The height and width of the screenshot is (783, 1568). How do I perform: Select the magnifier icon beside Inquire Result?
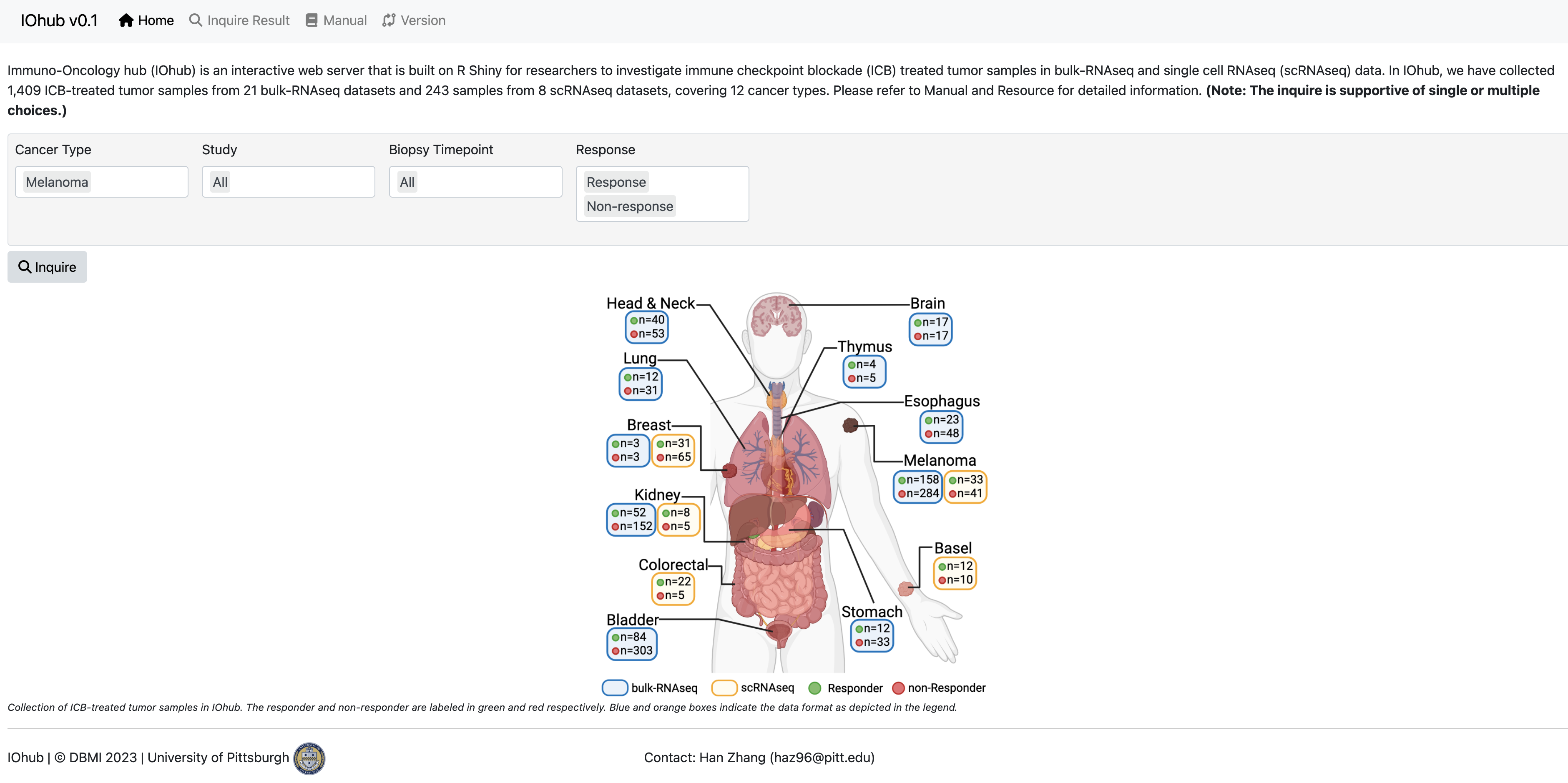196,20
